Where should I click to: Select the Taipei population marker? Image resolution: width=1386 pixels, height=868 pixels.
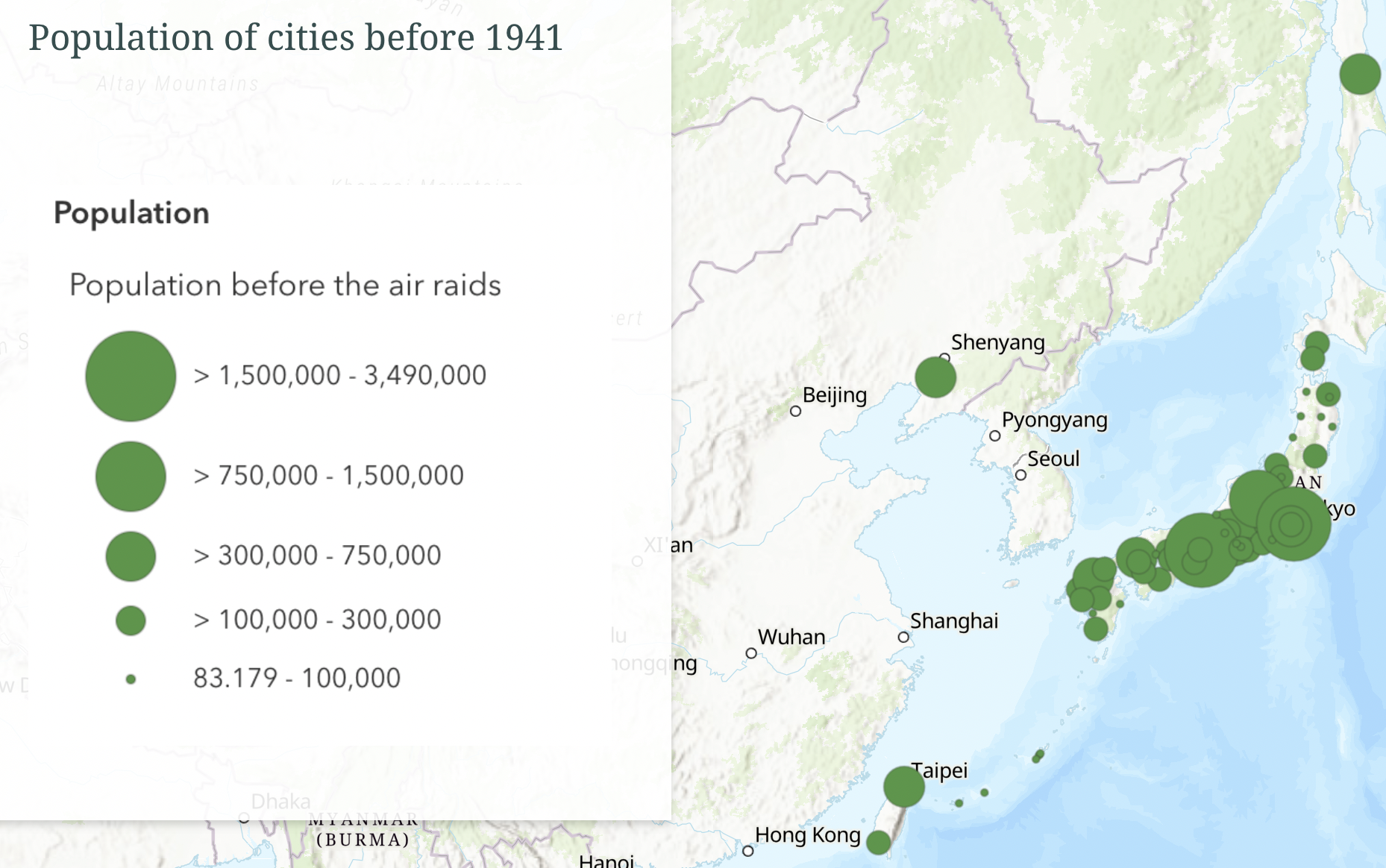tap(905, 786)
